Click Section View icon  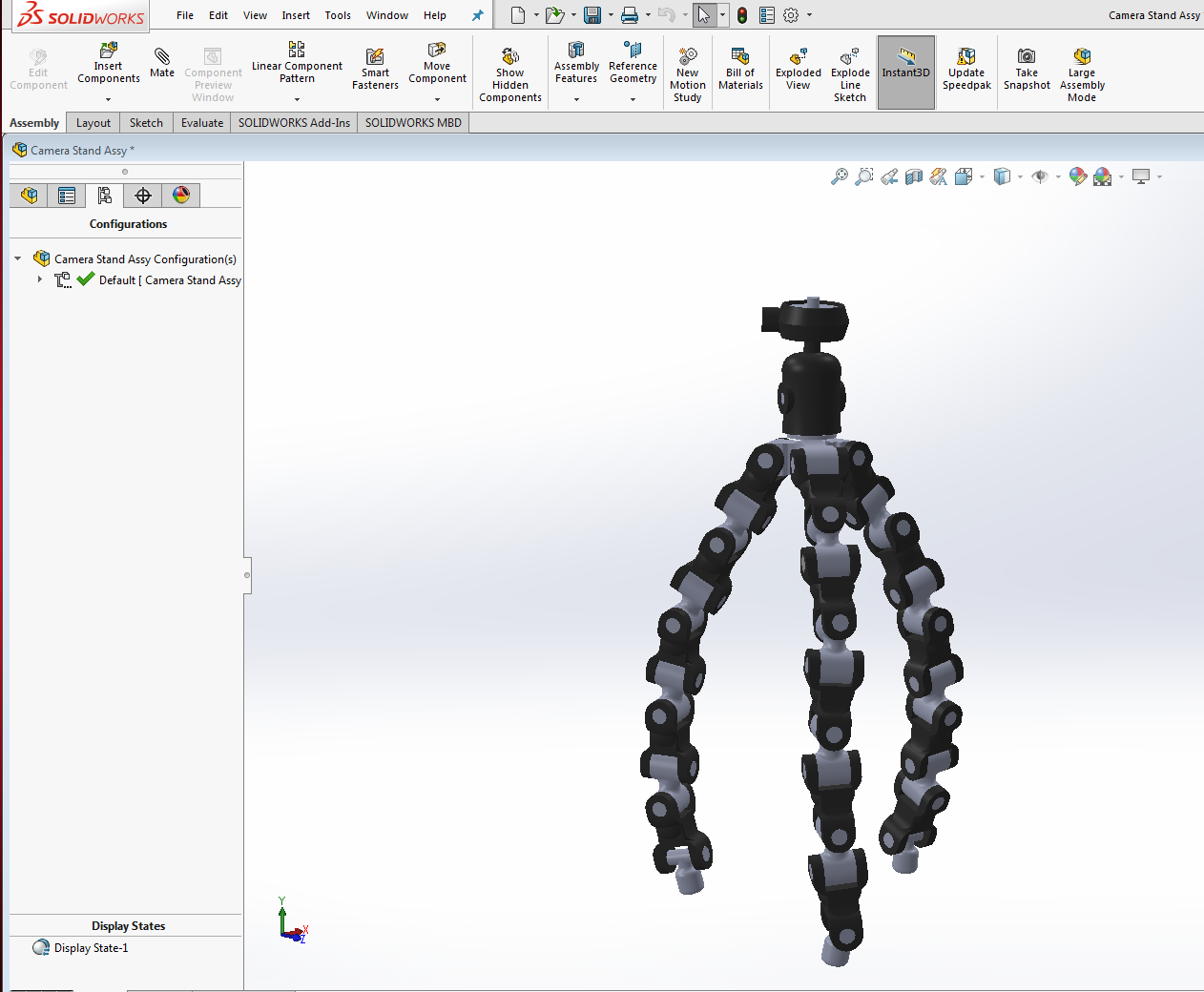914,176
